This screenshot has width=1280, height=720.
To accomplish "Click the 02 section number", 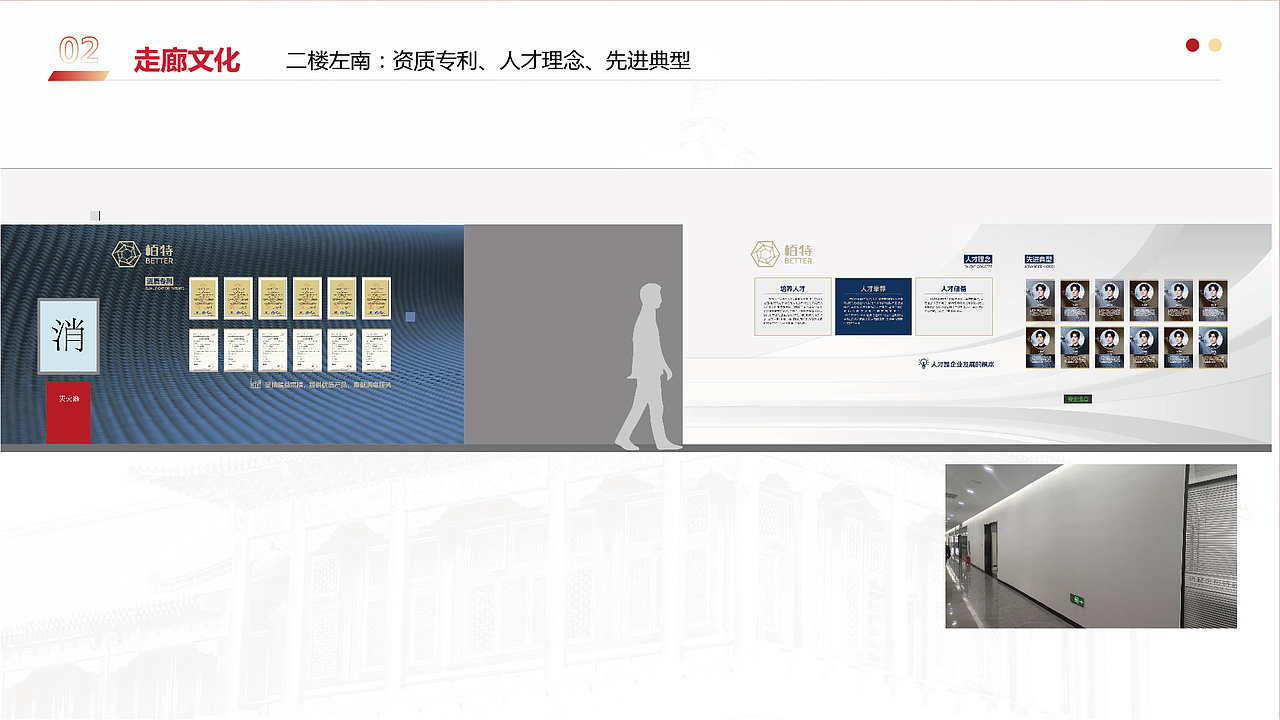I will [x=78, y=48].
